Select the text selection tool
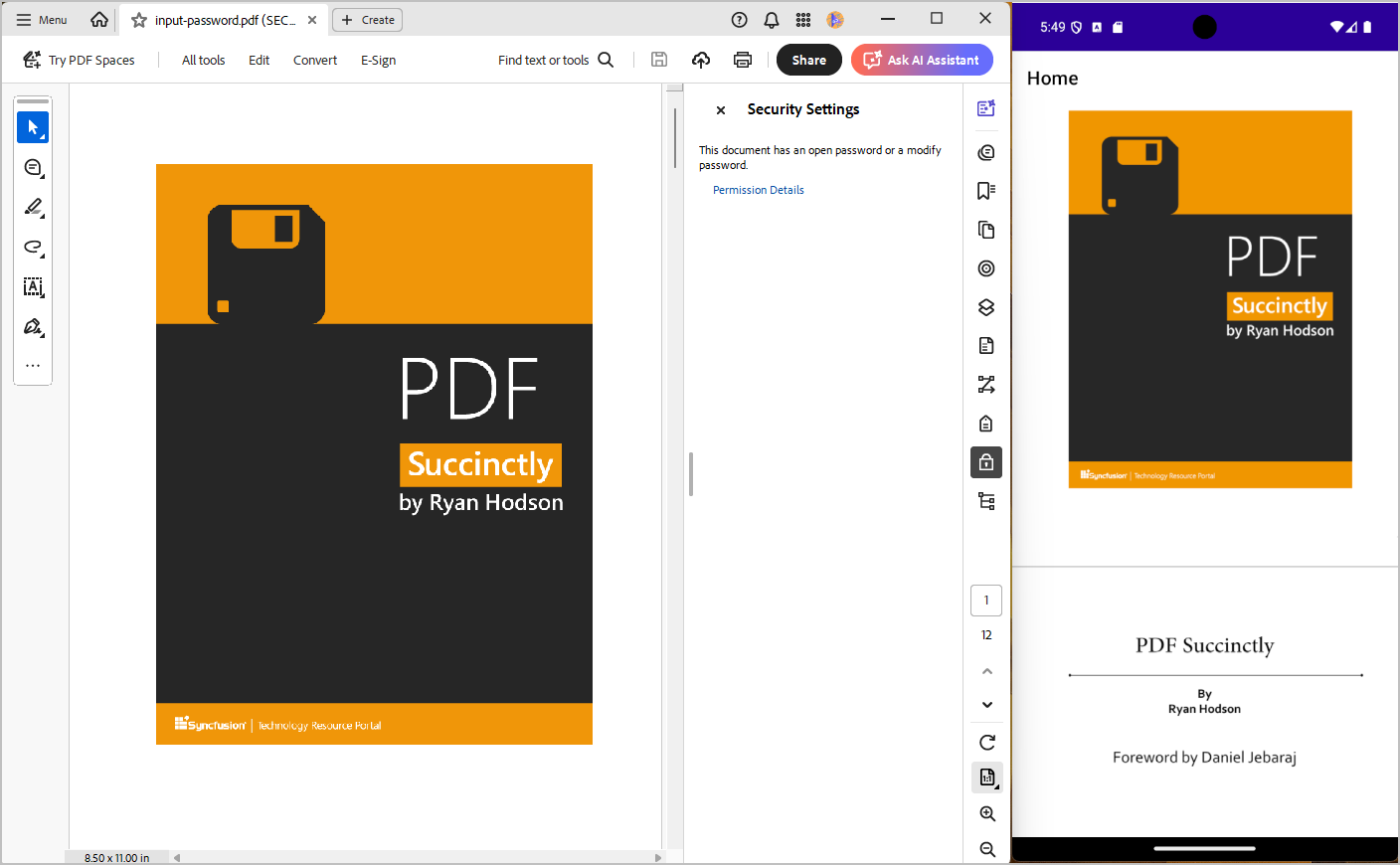This screenshot has height=865, width=1400. pos(33,127)
